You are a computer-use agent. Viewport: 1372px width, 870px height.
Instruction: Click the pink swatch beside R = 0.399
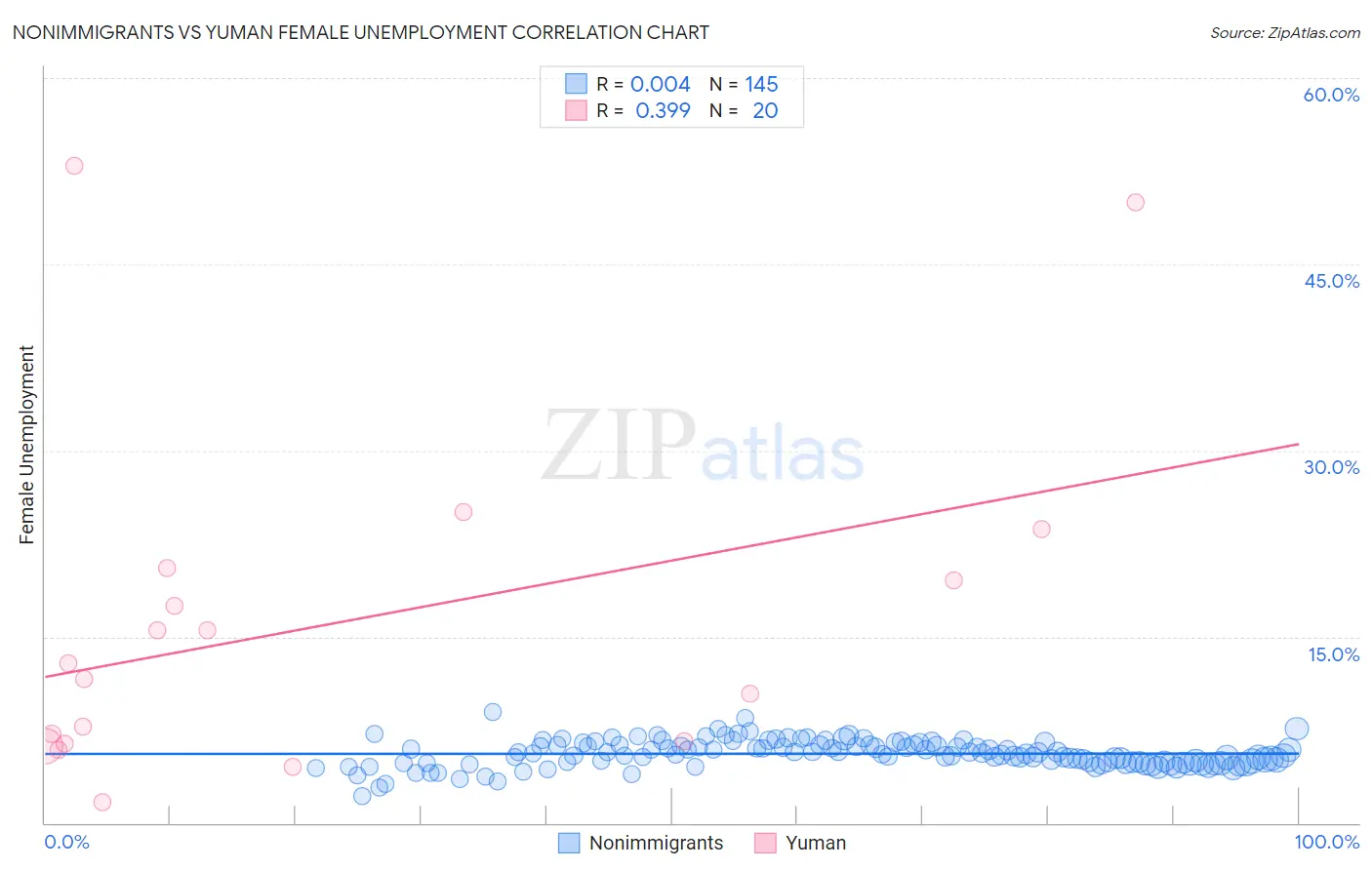coord(577,110)
